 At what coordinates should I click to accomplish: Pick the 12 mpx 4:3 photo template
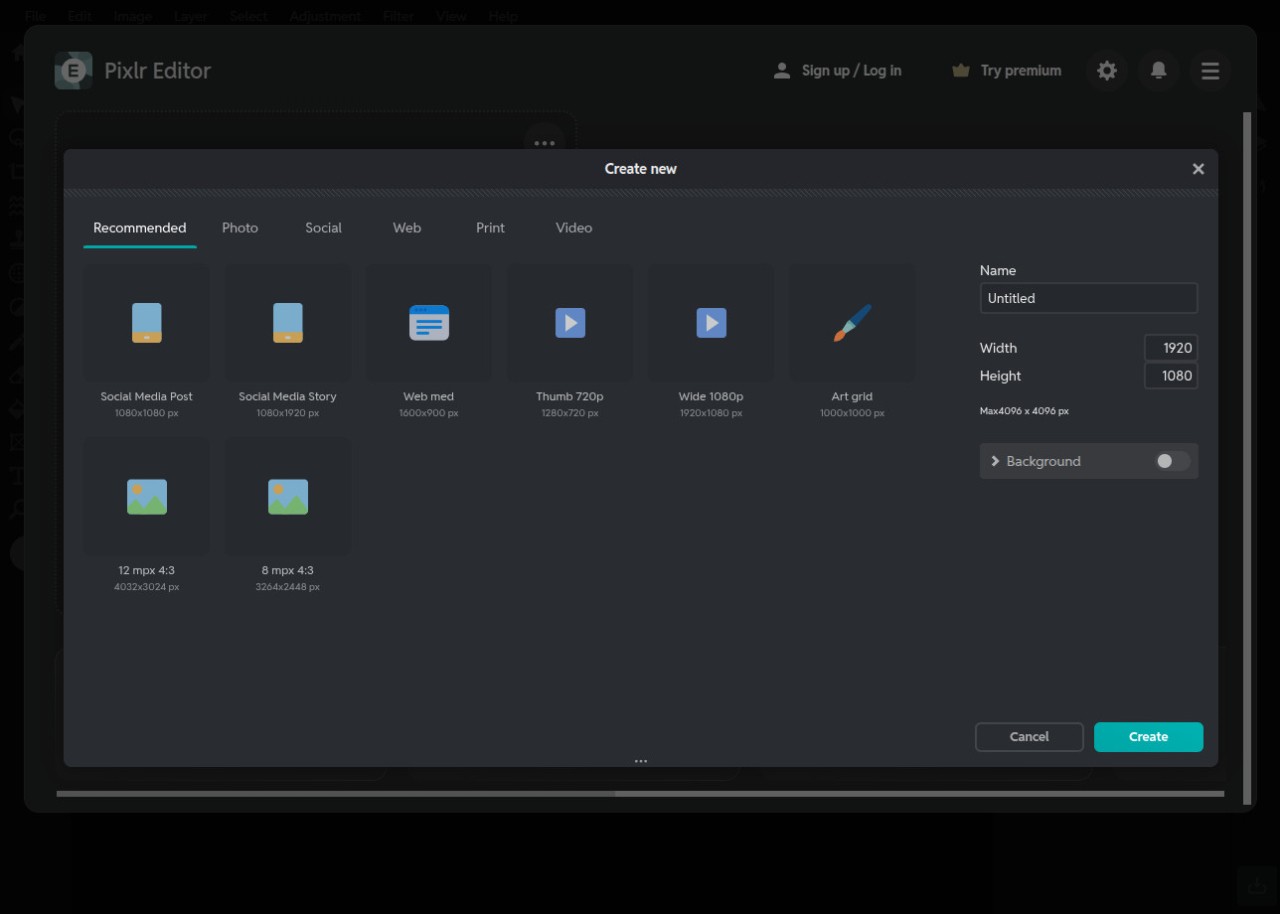(146, 497)
